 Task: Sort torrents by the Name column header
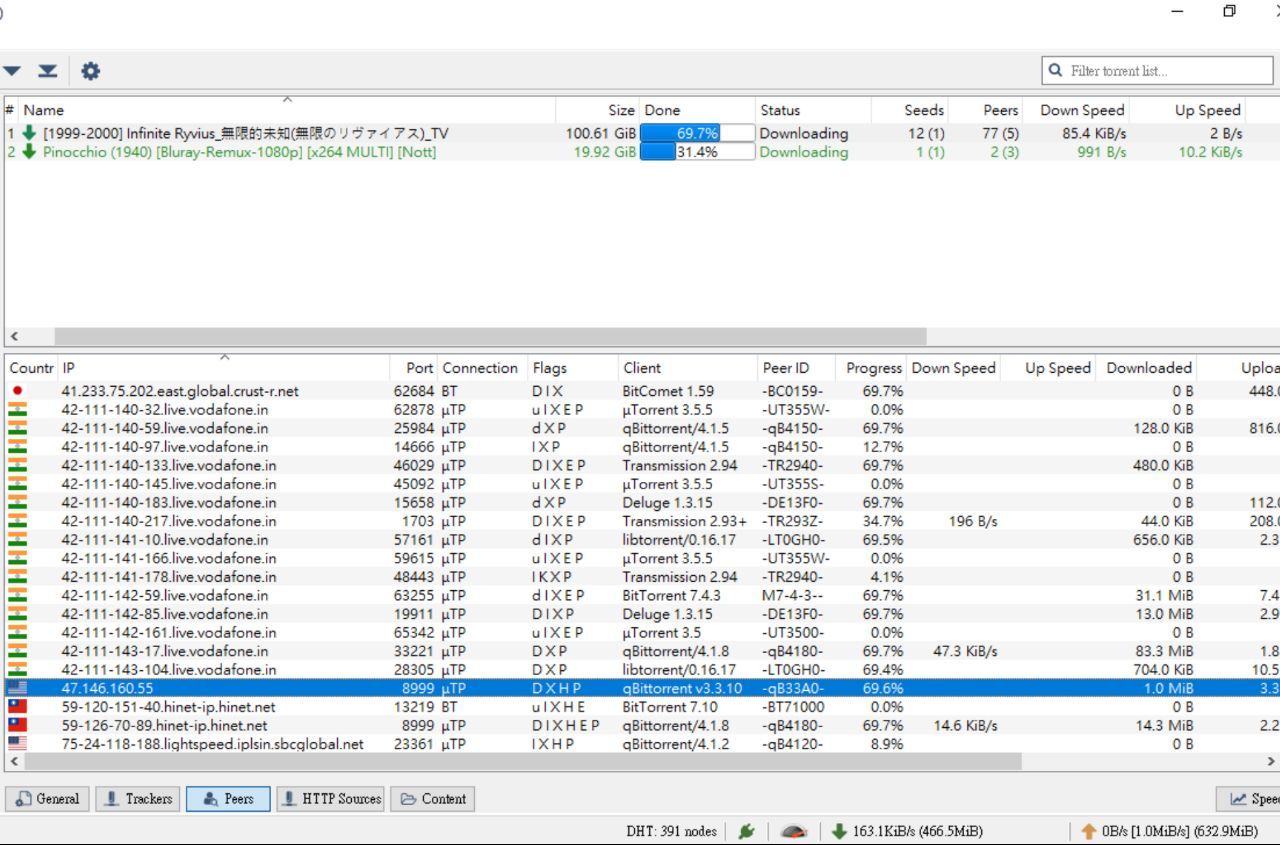(288, 110)
